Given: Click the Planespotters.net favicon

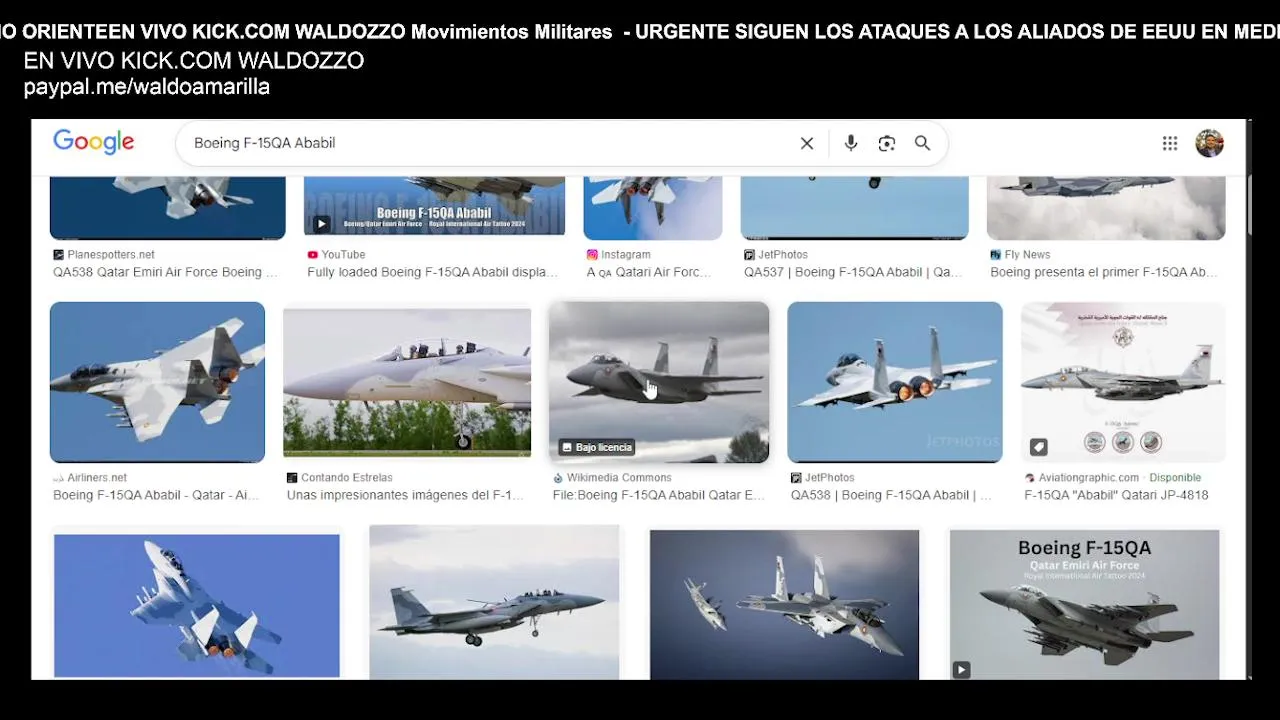Looking at the screenshot, I should (59, 255).
